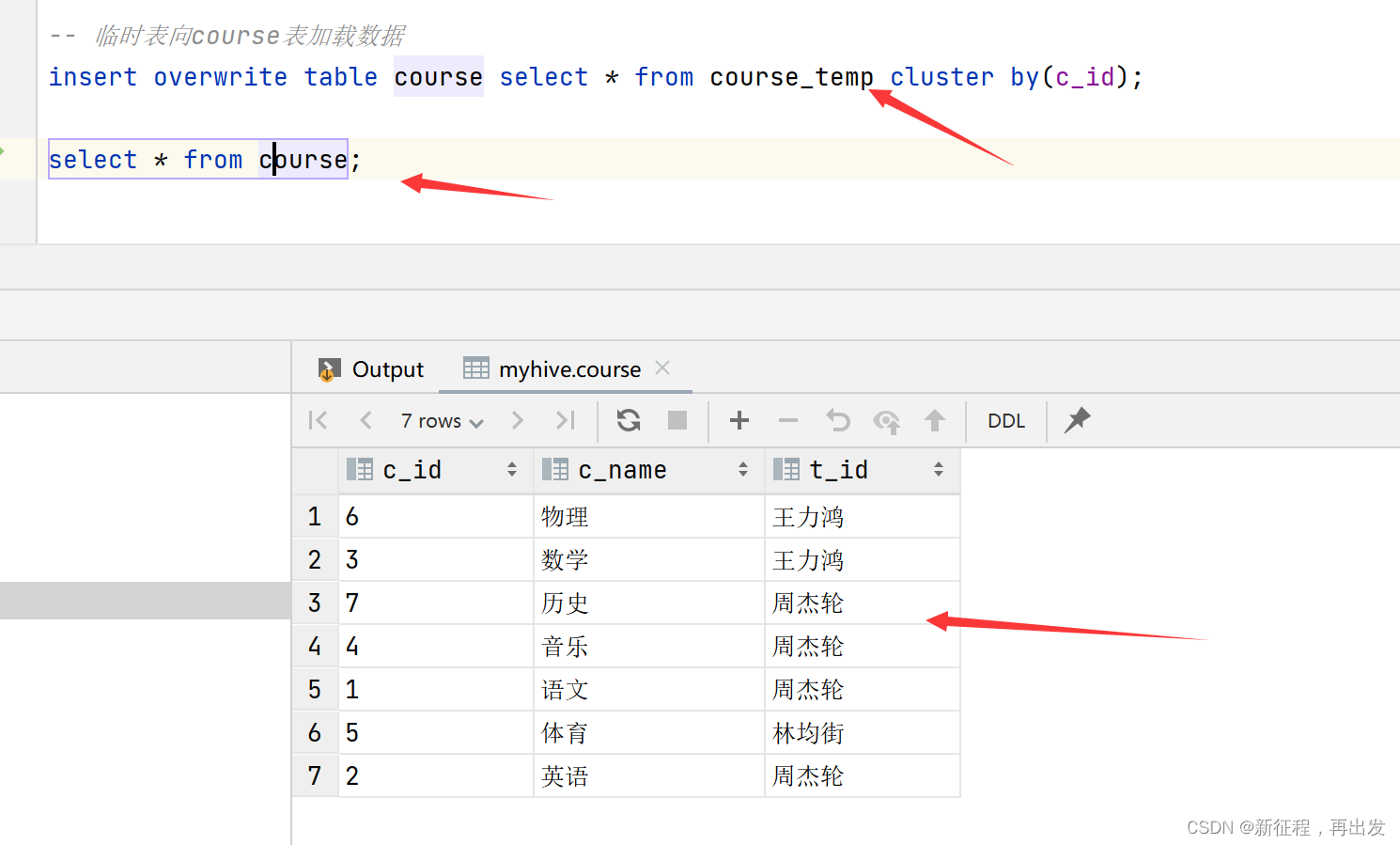Open the DDL view button
Image resolution: width=1400 pixels, height=845 pixels.
(1006, 421)
